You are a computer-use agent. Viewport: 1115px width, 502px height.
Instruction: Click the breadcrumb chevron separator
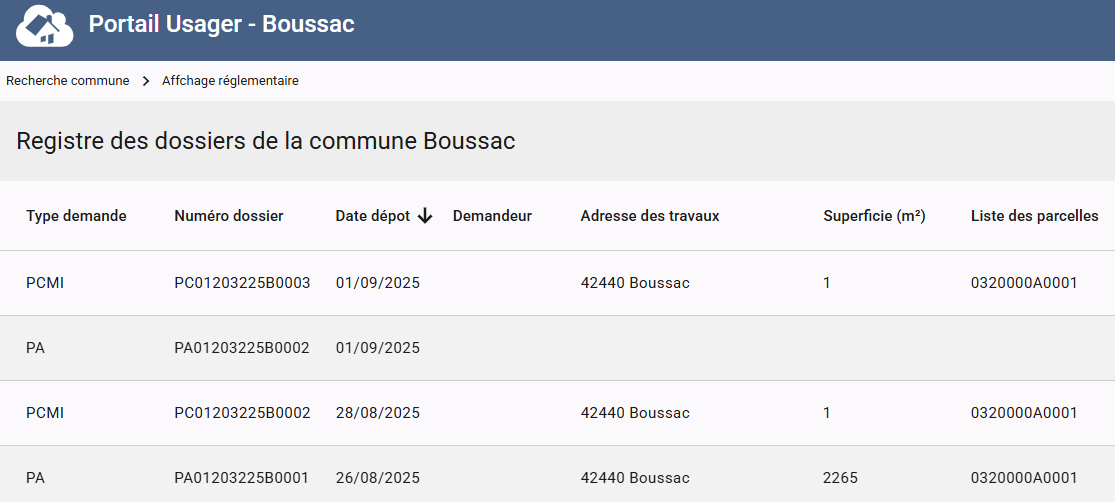146,81
